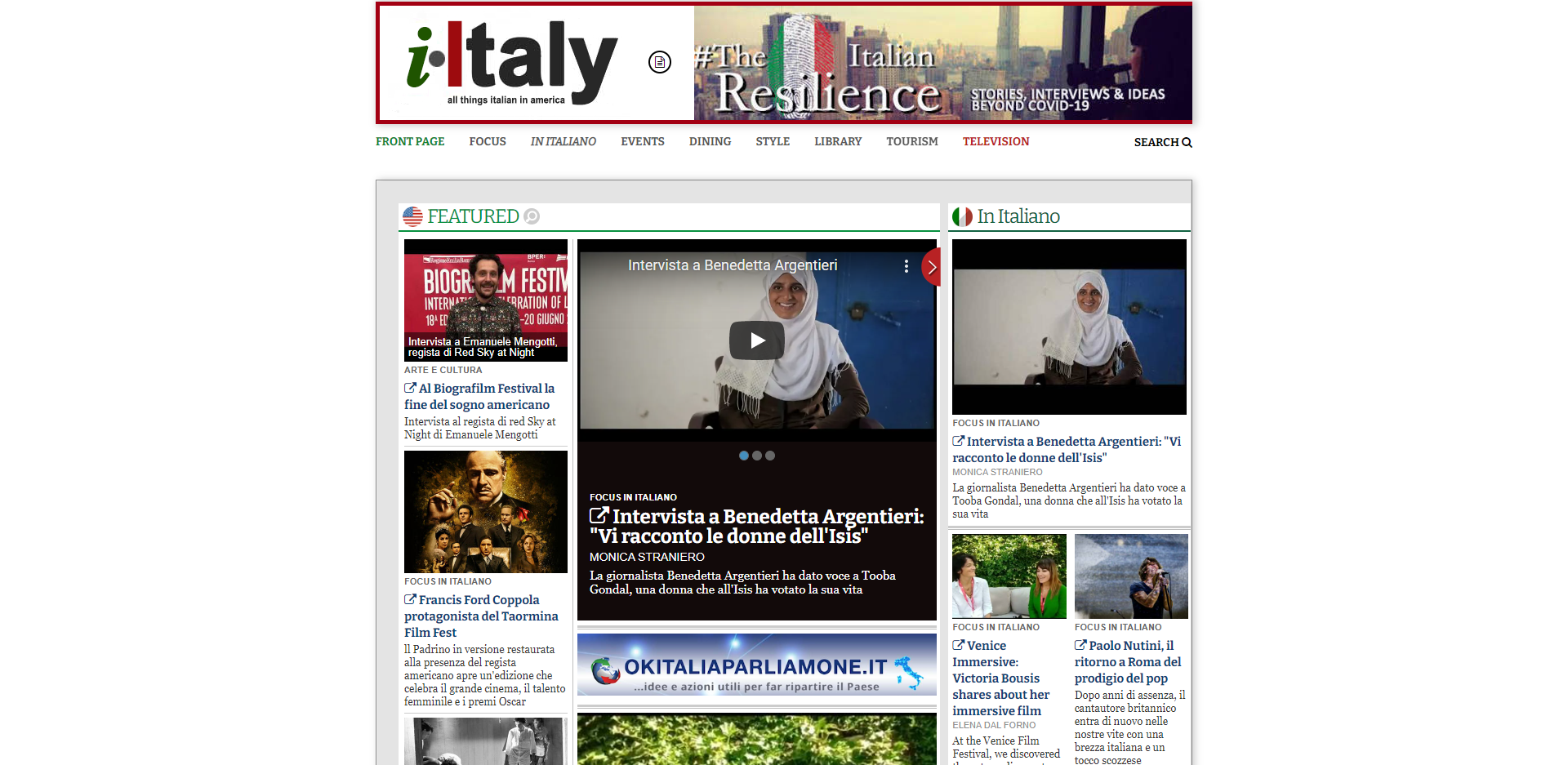Click the Italian flag icon
1568x765 pixels.
(x=962, y=216)
